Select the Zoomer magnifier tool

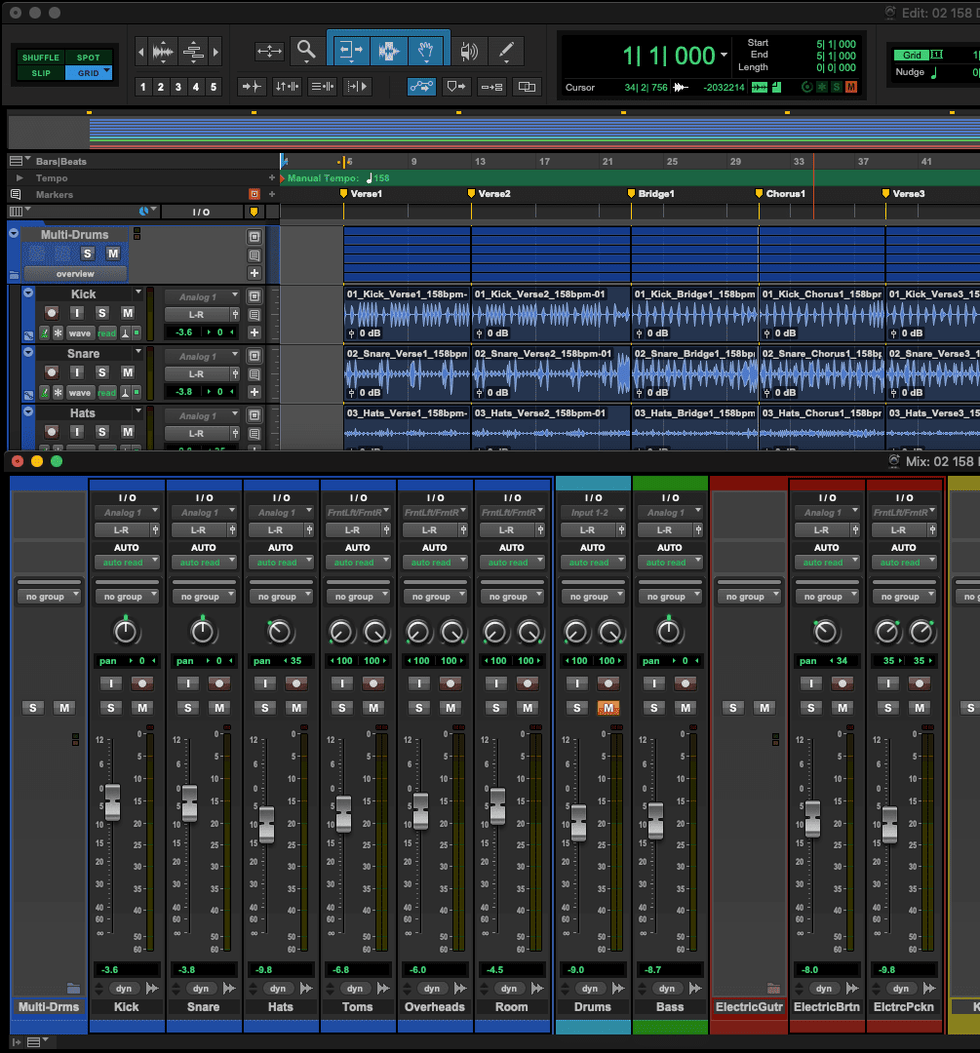(x=306, y=51)
